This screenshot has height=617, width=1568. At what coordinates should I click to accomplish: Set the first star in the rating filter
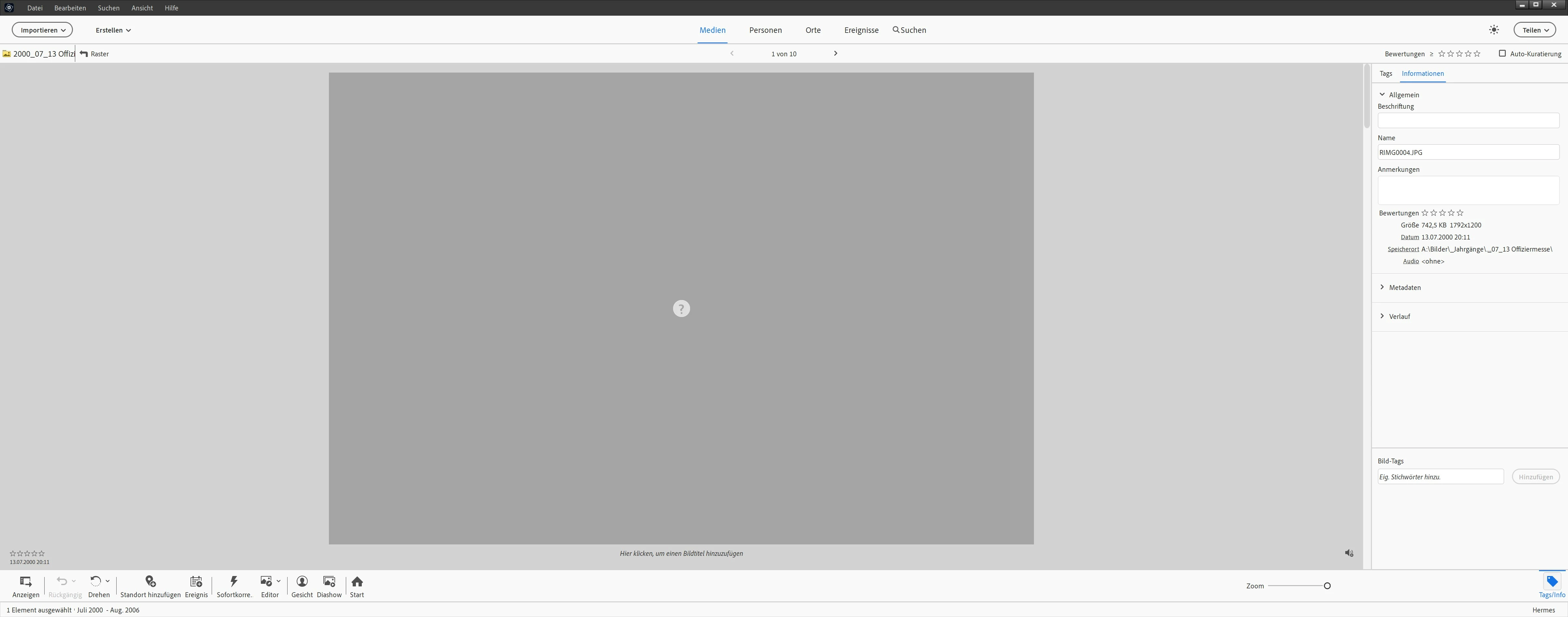1441,54
